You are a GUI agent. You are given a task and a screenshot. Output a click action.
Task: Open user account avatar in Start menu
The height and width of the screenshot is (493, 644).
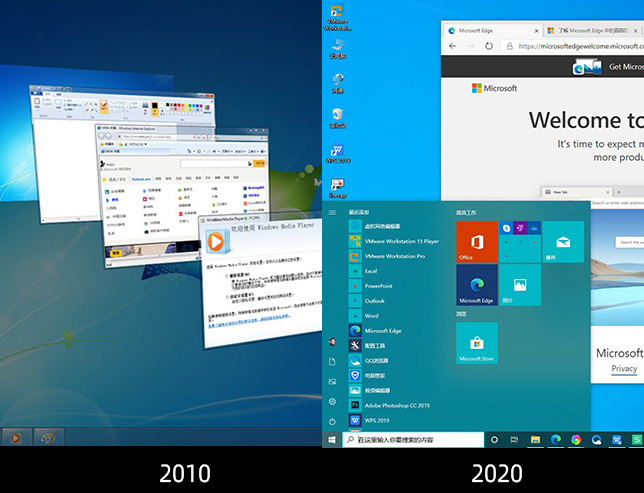332,341
